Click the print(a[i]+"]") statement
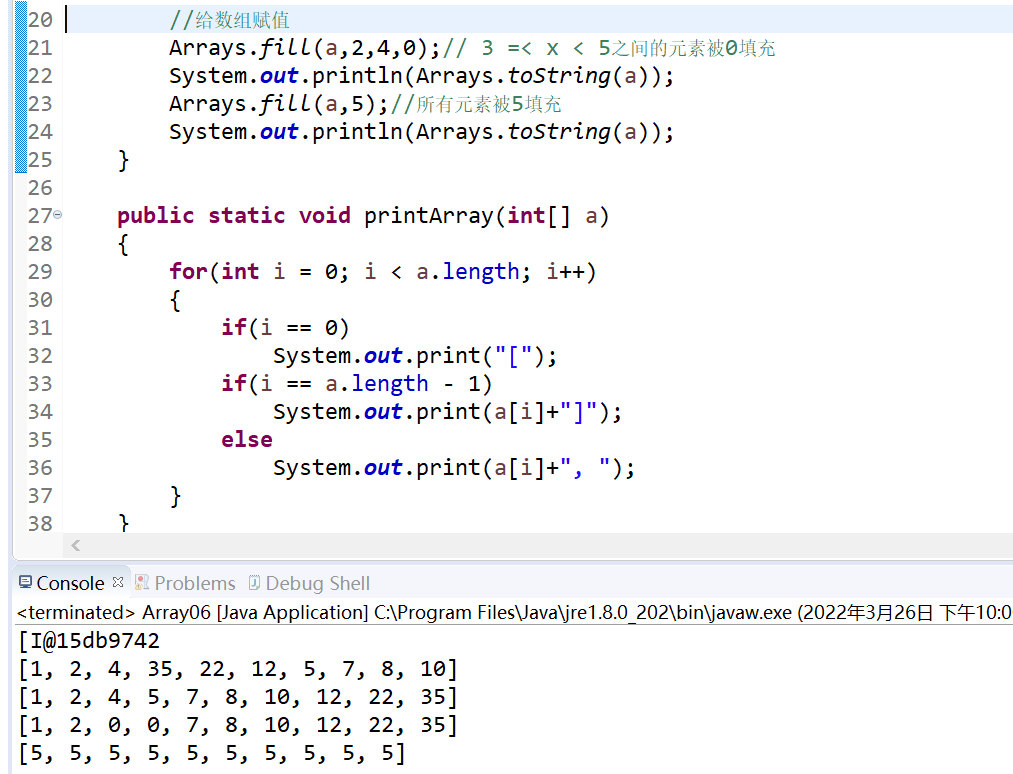This screenshot has height=774, width=1013. click(447, 412)
